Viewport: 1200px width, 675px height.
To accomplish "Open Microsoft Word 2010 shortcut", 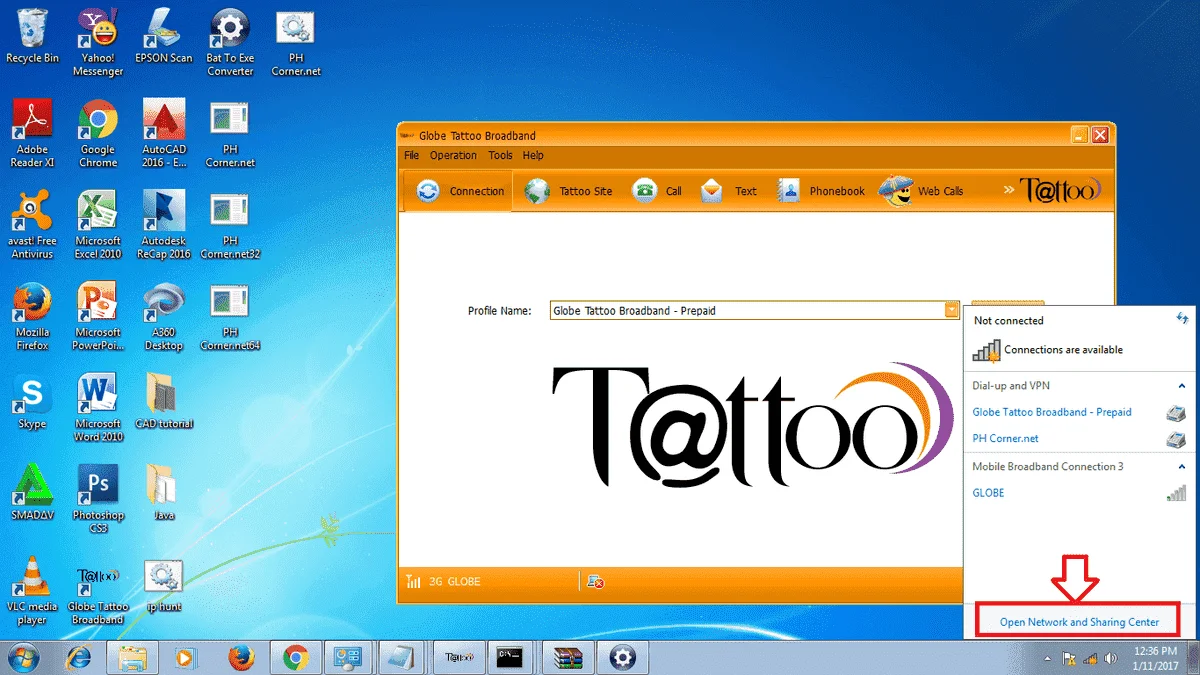I will (x=98, y=407).
